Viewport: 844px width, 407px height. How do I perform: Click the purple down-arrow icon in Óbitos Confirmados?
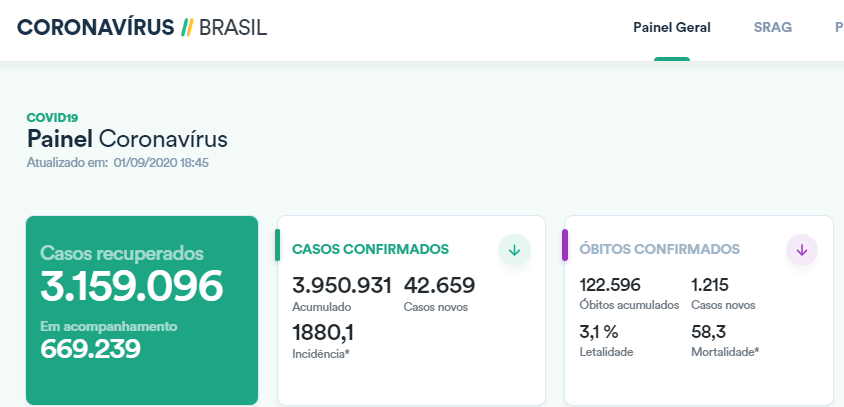coord(802,250)
